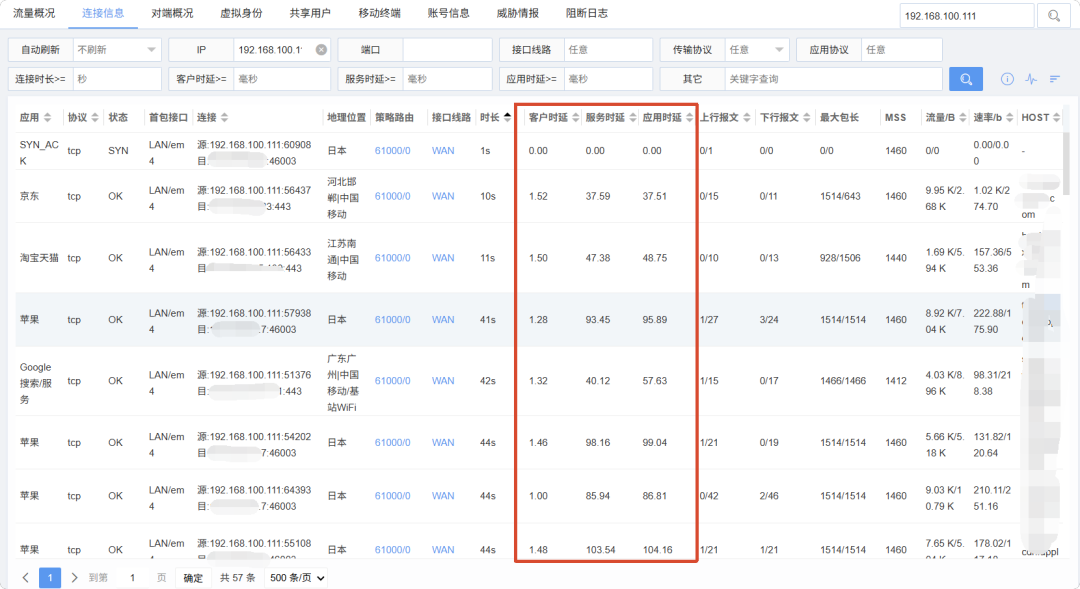Open the column filter lines icon
Viewport: 1080px width, 589px height.
1055,79
